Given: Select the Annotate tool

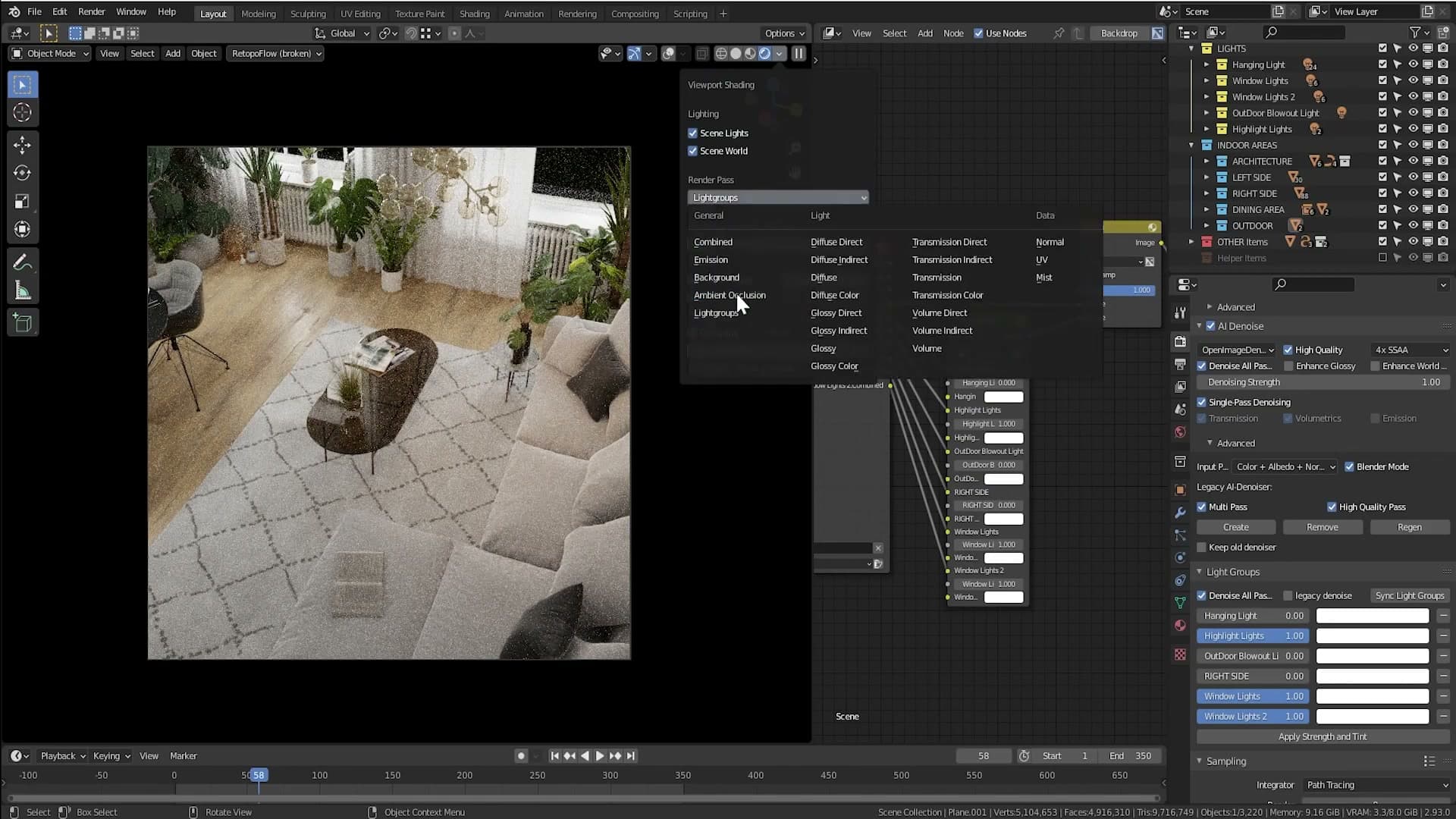Looking at the screenshot, I should (x=22, y=262).
